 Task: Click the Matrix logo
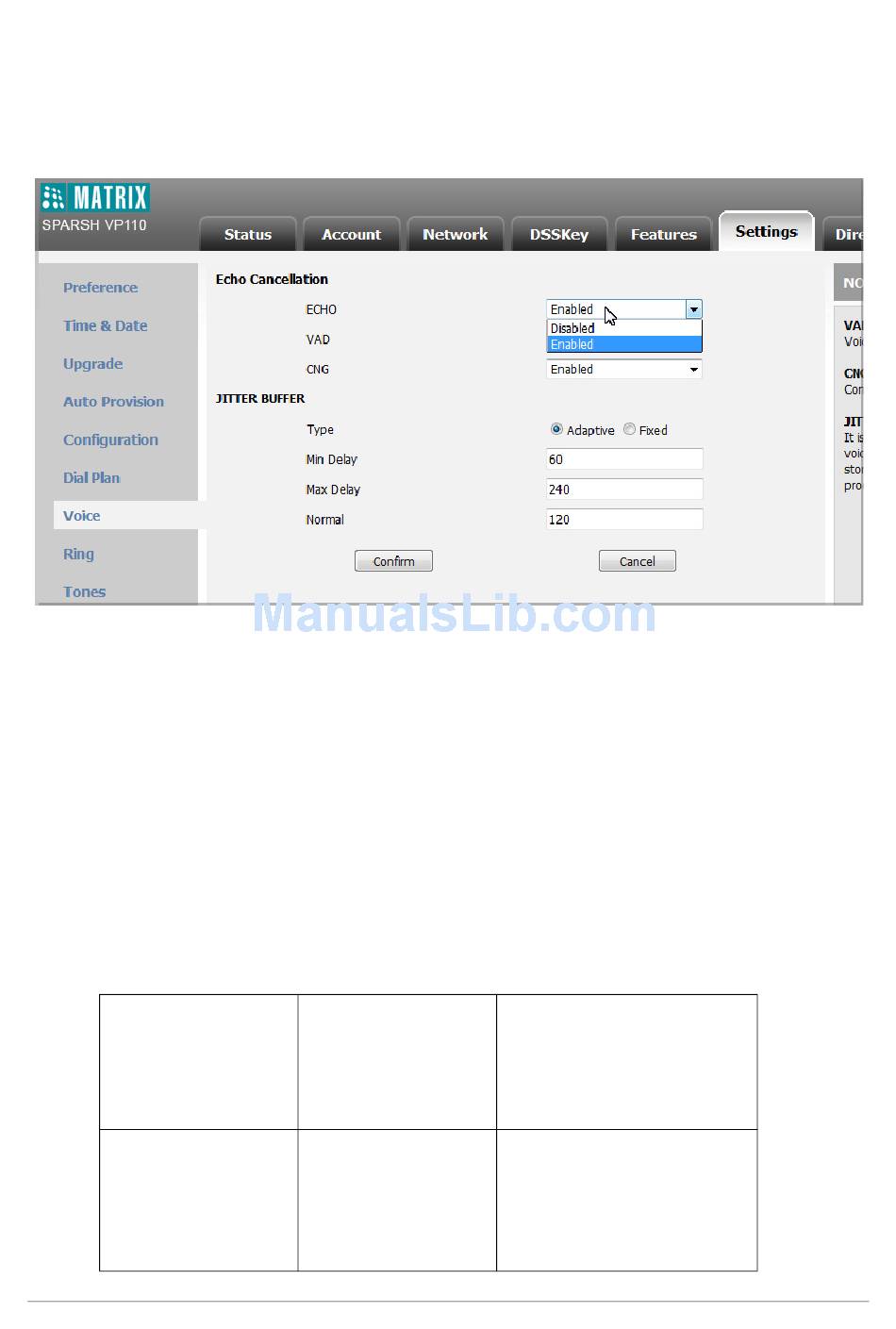pos(95,197)
